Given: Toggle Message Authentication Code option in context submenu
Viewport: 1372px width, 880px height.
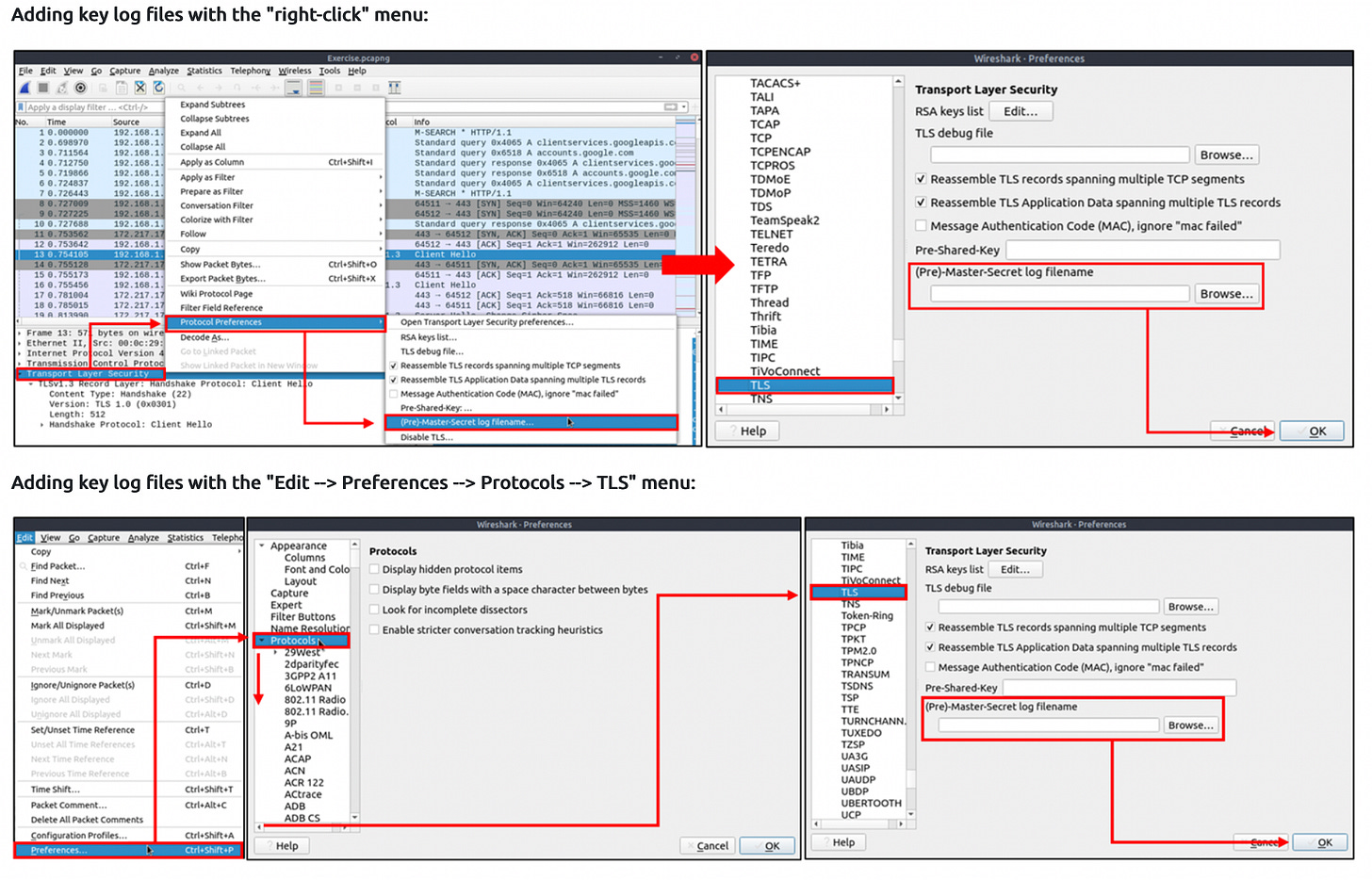Looking at the screenshot, I should pos(393,394).
